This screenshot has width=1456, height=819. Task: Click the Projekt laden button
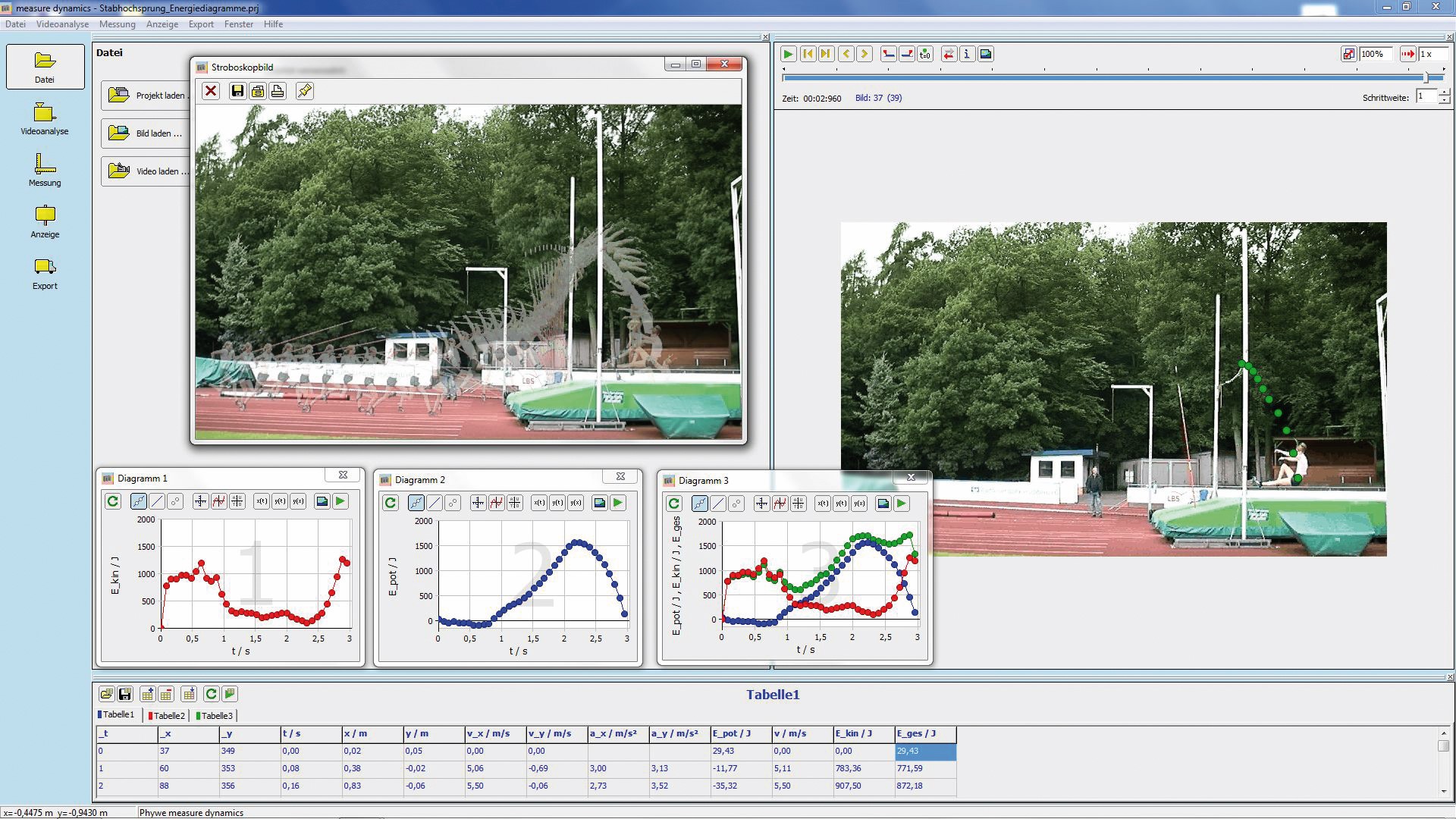tap(146, 96)
